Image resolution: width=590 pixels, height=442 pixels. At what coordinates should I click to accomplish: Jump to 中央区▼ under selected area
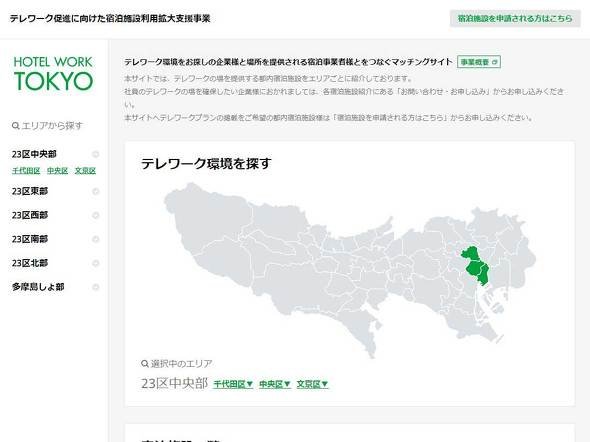[275, 384]
